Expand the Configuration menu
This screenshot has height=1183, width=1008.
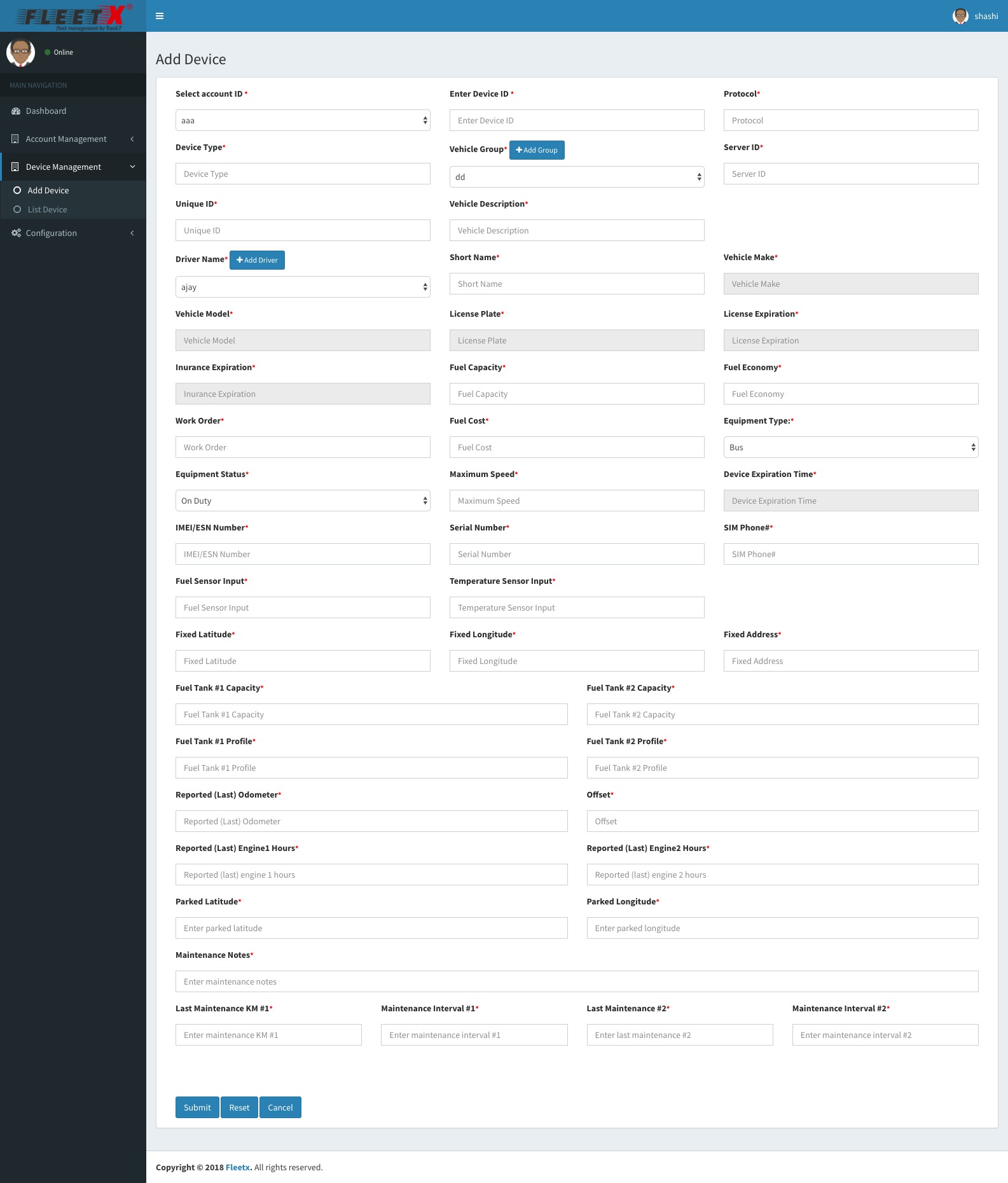click(x=52, y=233)
